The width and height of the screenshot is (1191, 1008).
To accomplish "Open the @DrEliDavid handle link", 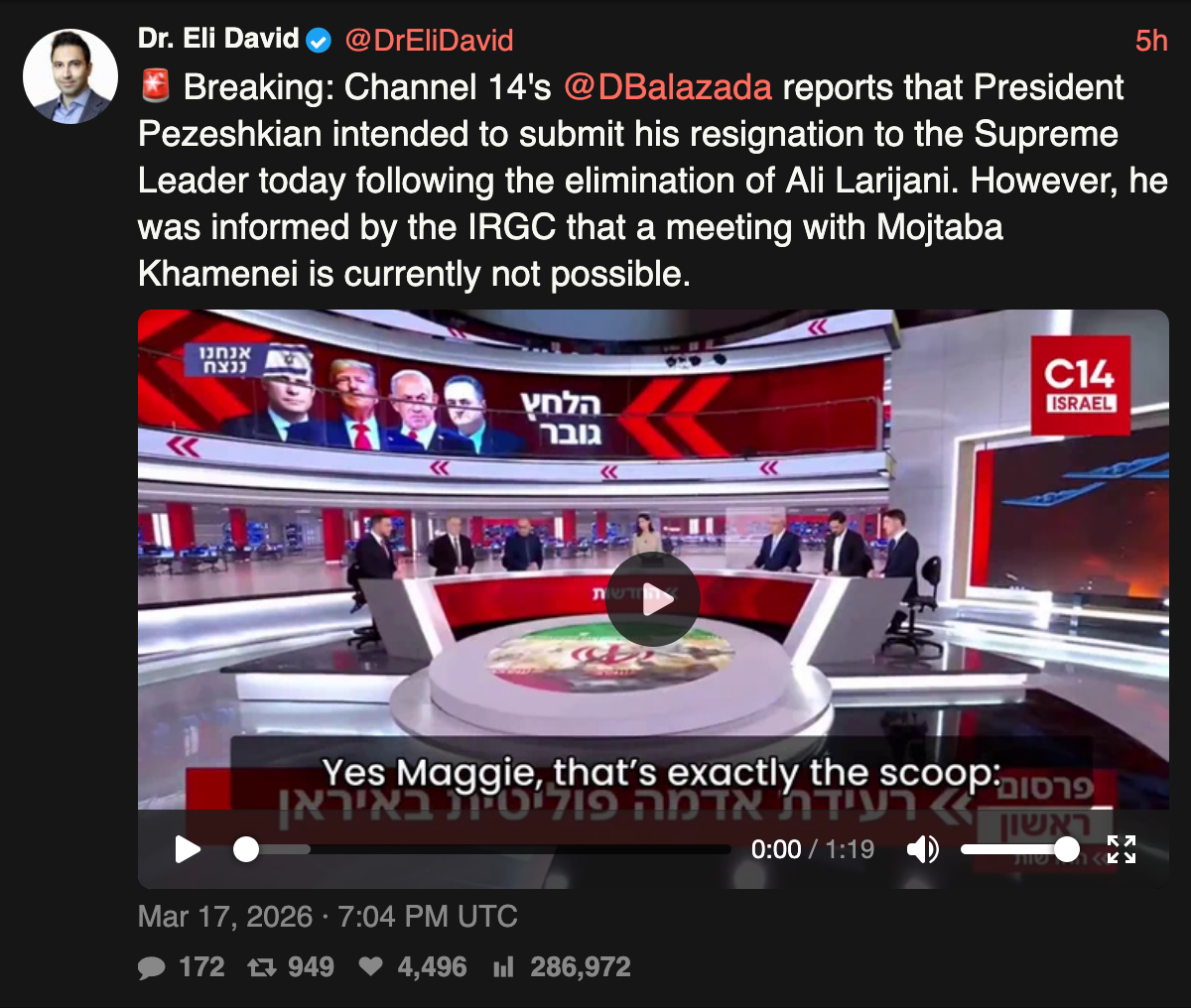I will click(x=429, y=41).
